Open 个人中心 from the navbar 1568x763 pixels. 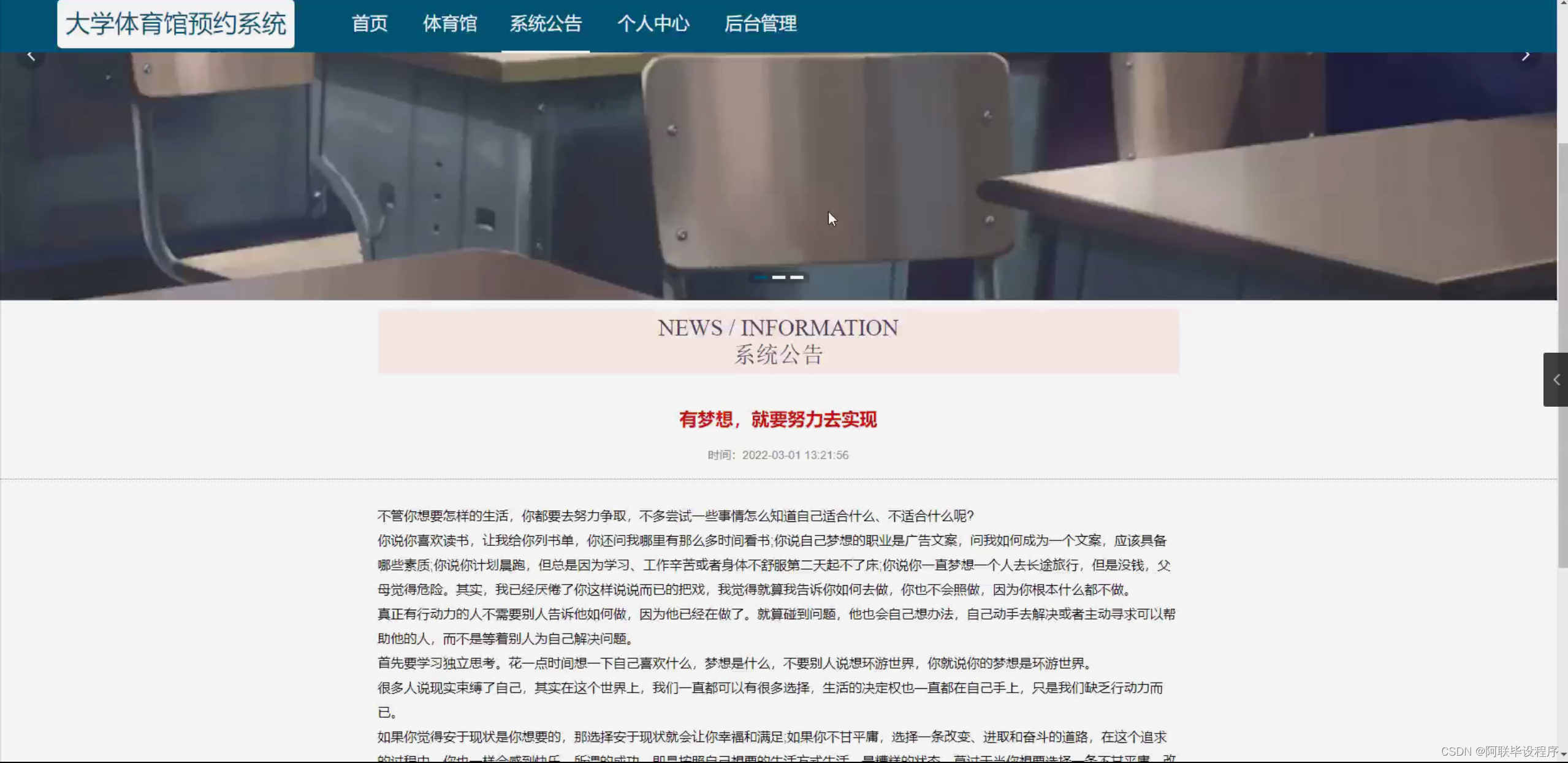pyautogui.click(x=653, y=24)
